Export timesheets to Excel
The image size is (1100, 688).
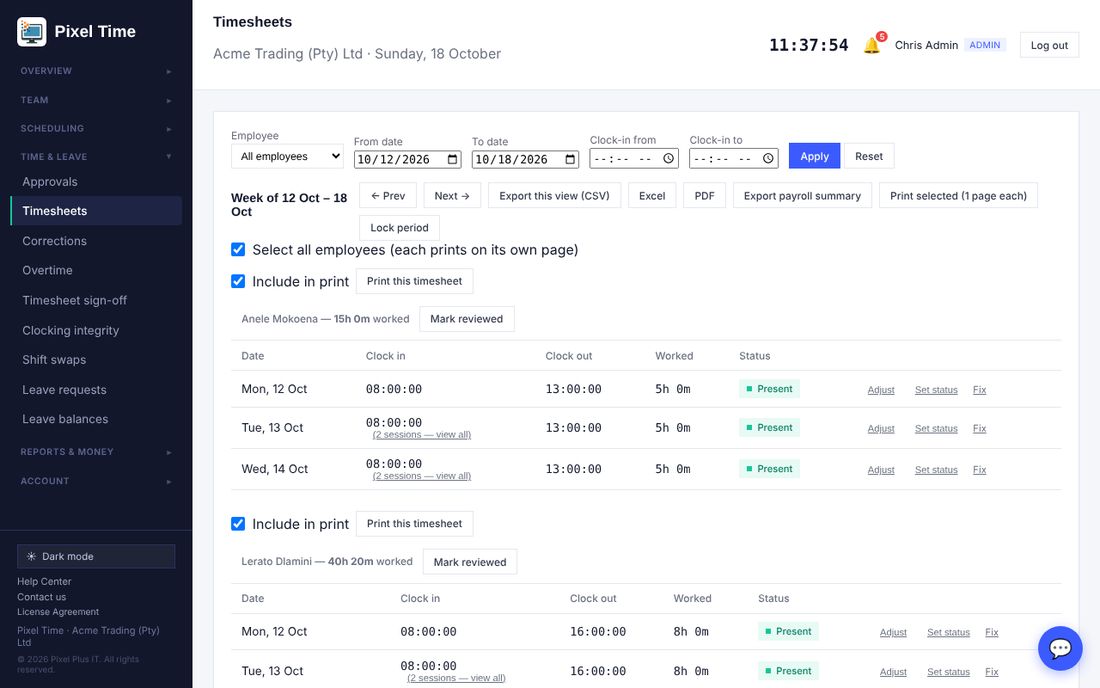[x=652, y=196]
